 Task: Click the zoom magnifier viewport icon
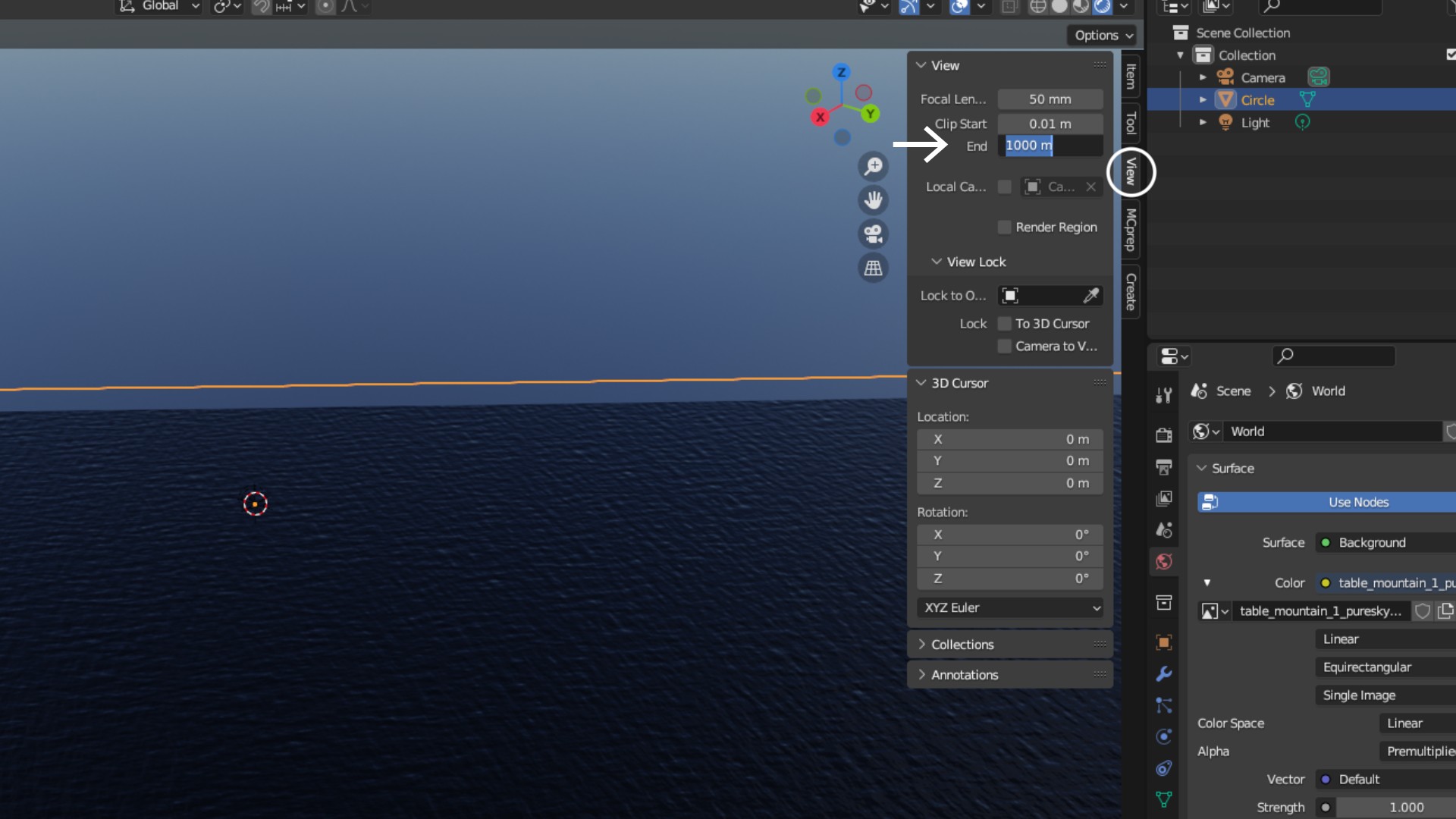click(874, 166)
